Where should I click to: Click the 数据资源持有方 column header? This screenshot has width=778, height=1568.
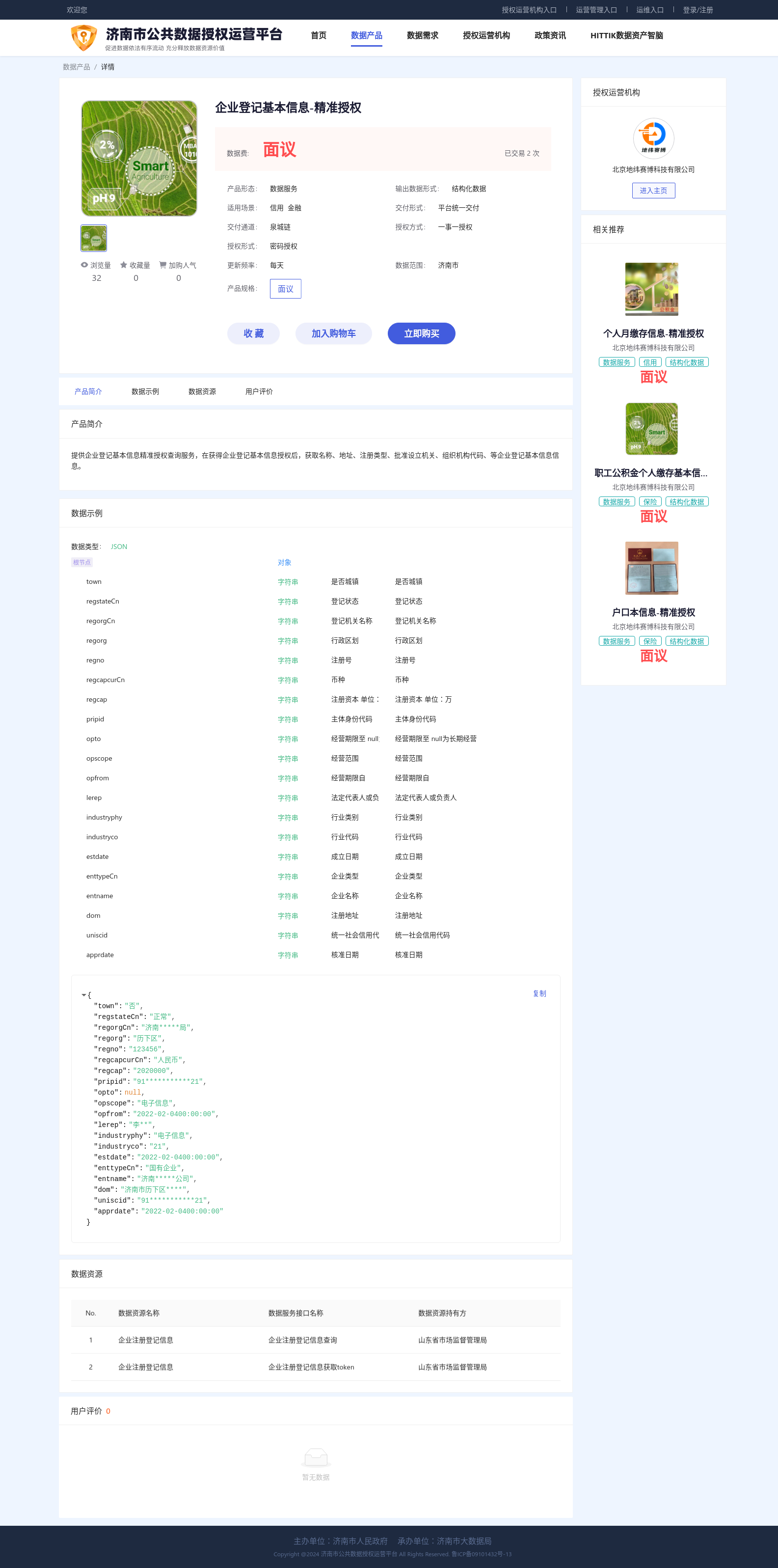tap(442, 1313)
